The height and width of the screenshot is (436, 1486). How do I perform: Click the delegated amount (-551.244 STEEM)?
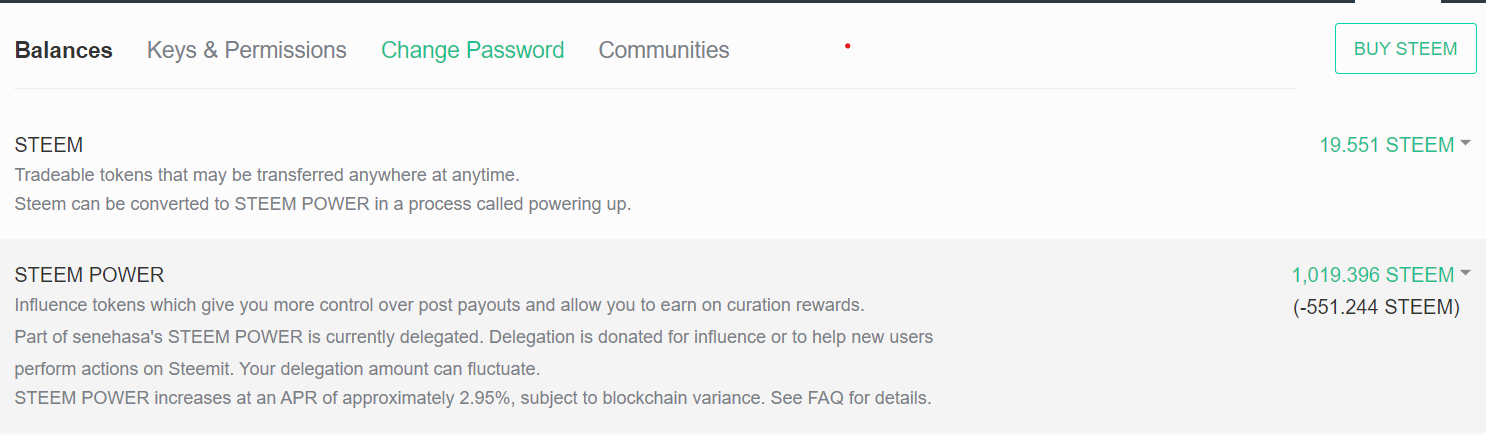click(x=1376, y=307)
